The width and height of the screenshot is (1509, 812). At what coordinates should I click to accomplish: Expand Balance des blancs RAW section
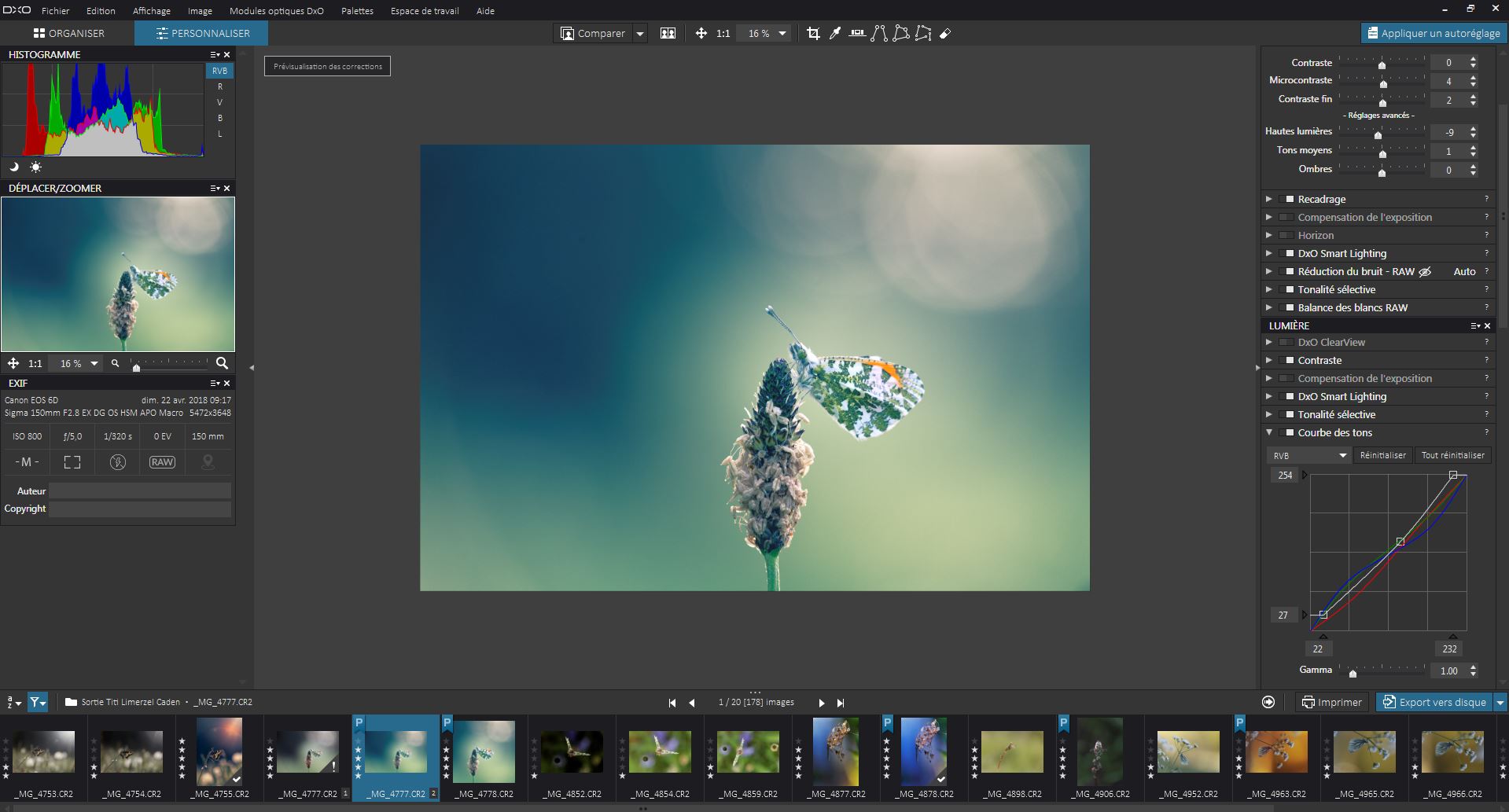tap(1268, 307)
